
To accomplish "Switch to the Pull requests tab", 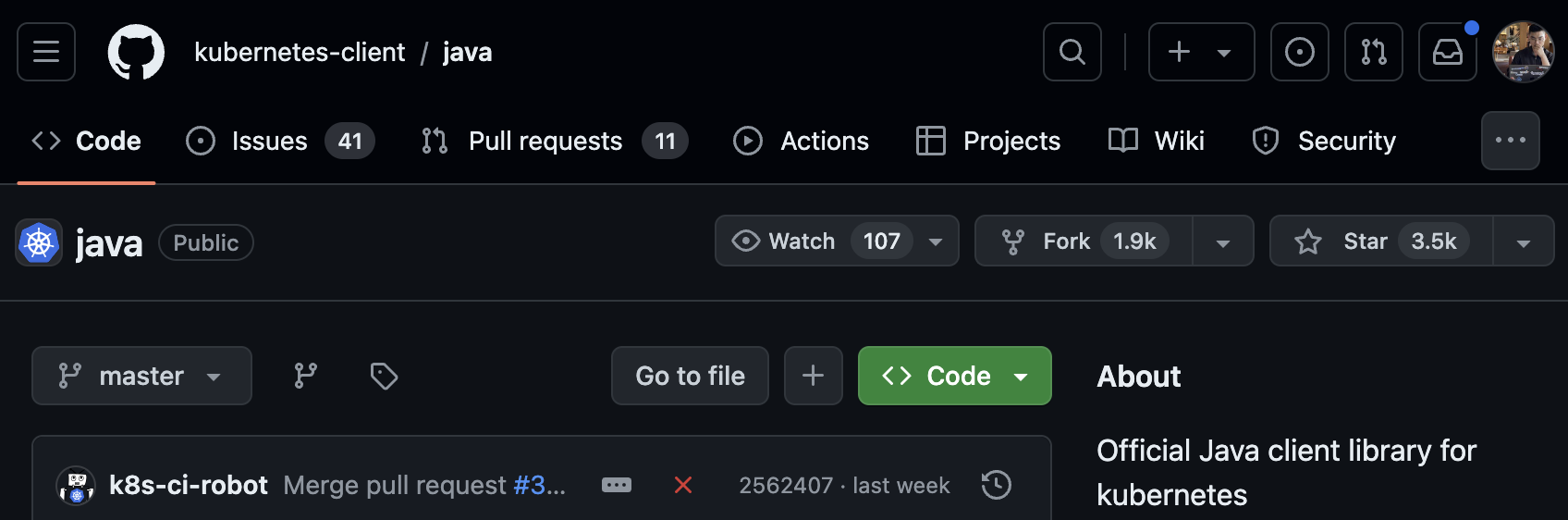I will pos(554,141).
